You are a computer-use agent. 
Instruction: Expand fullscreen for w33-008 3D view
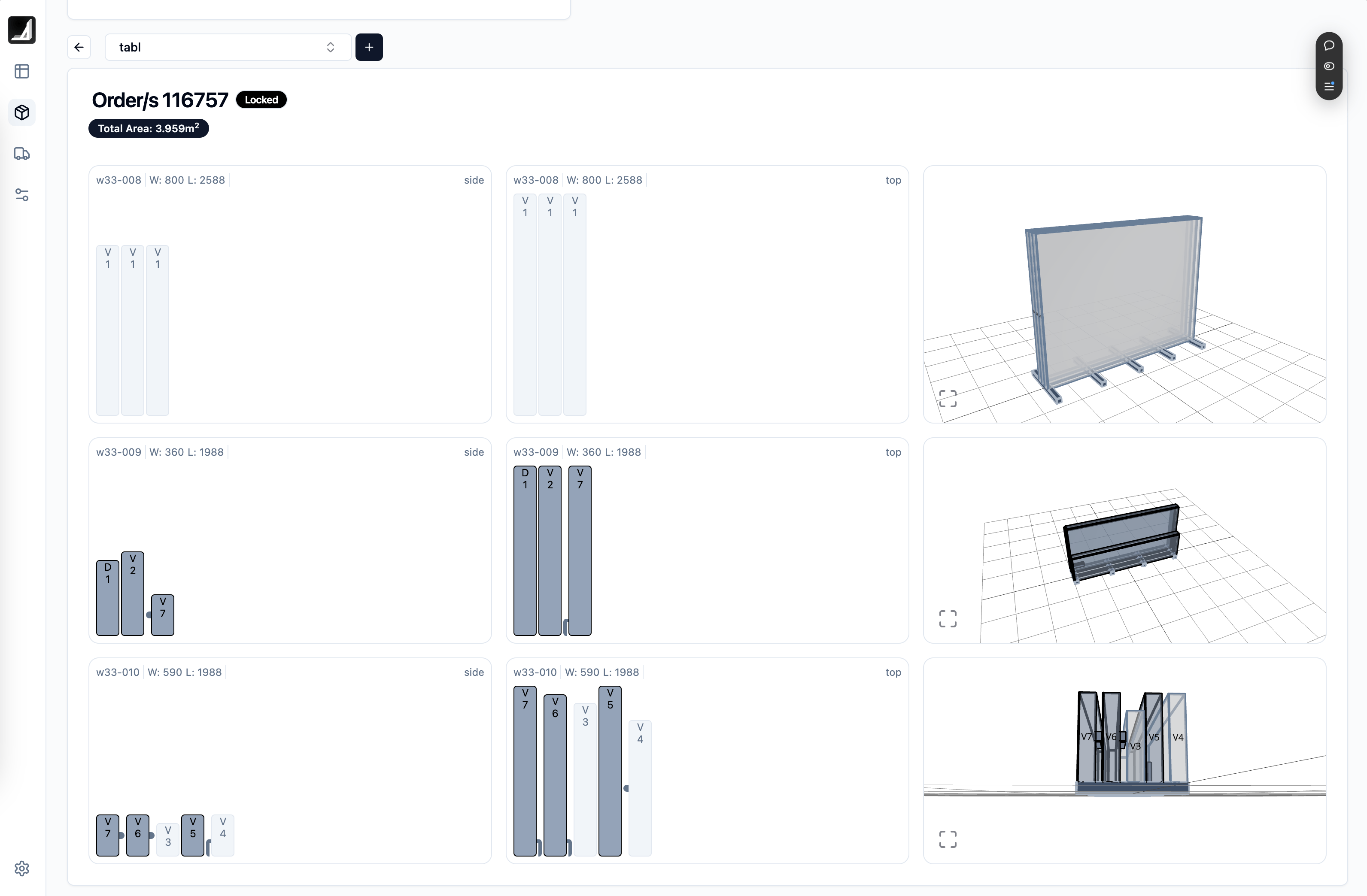click(948, 398)
